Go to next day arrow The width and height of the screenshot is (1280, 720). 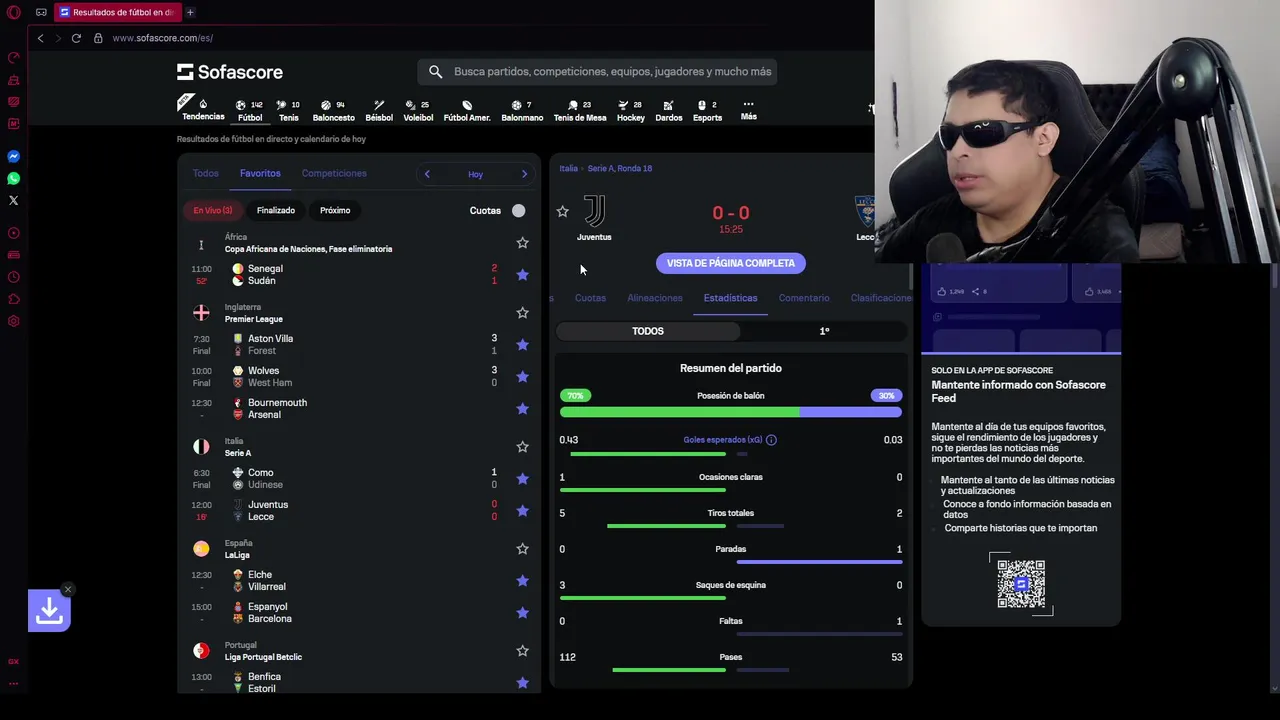tap(524, 174)
